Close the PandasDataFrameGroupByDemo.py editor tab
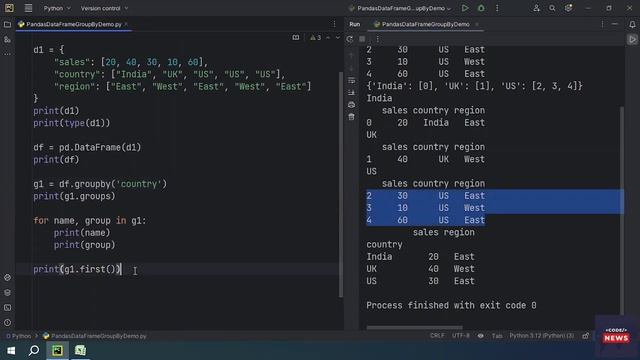Image resolution: width=640 pixels, height=360 pixels. pyautogui.click(x=126, y=24)
